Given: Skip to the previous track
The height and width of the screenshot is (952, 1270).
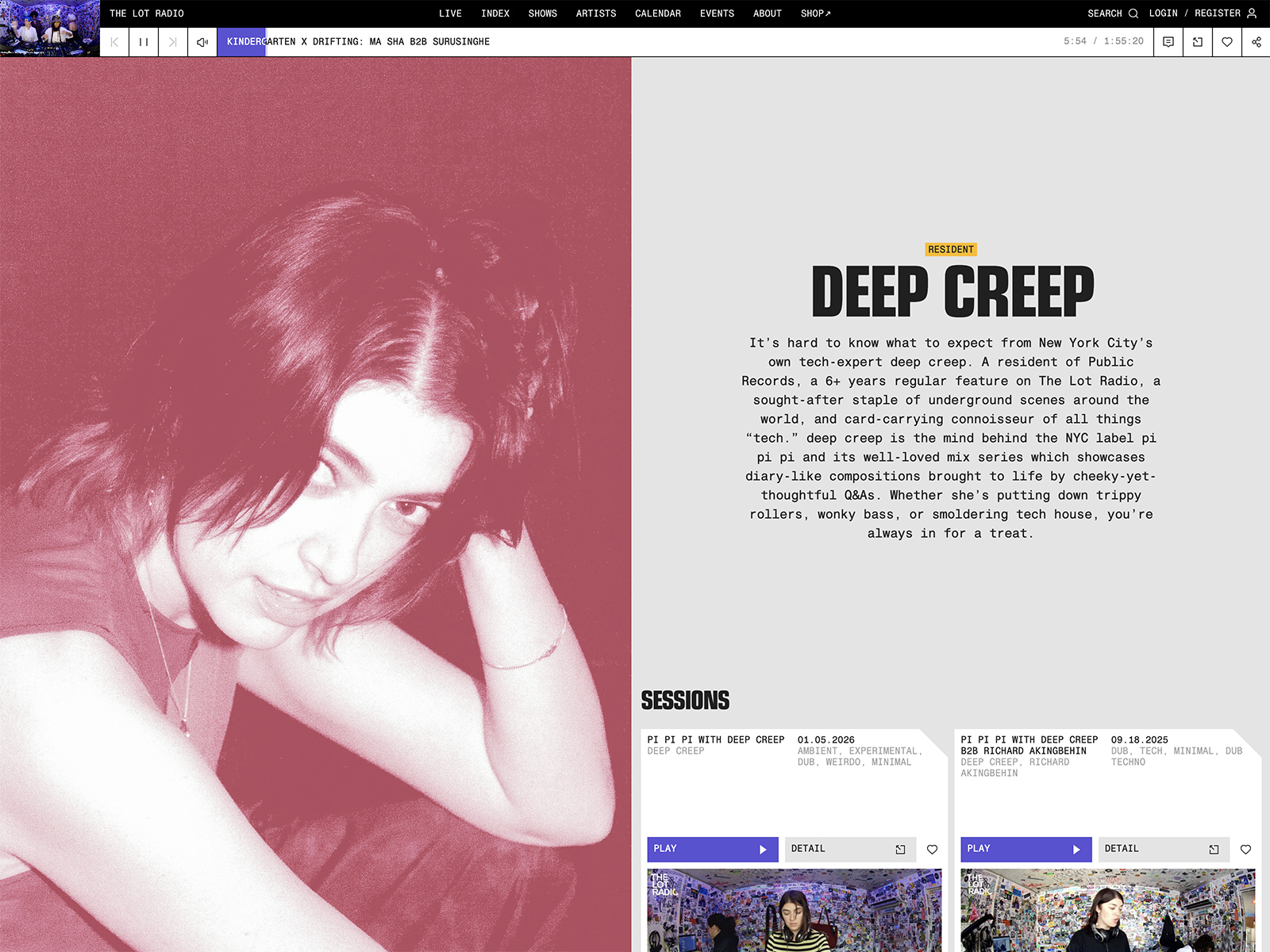Looking at the screenshot, I should click(x=114, y=42).
